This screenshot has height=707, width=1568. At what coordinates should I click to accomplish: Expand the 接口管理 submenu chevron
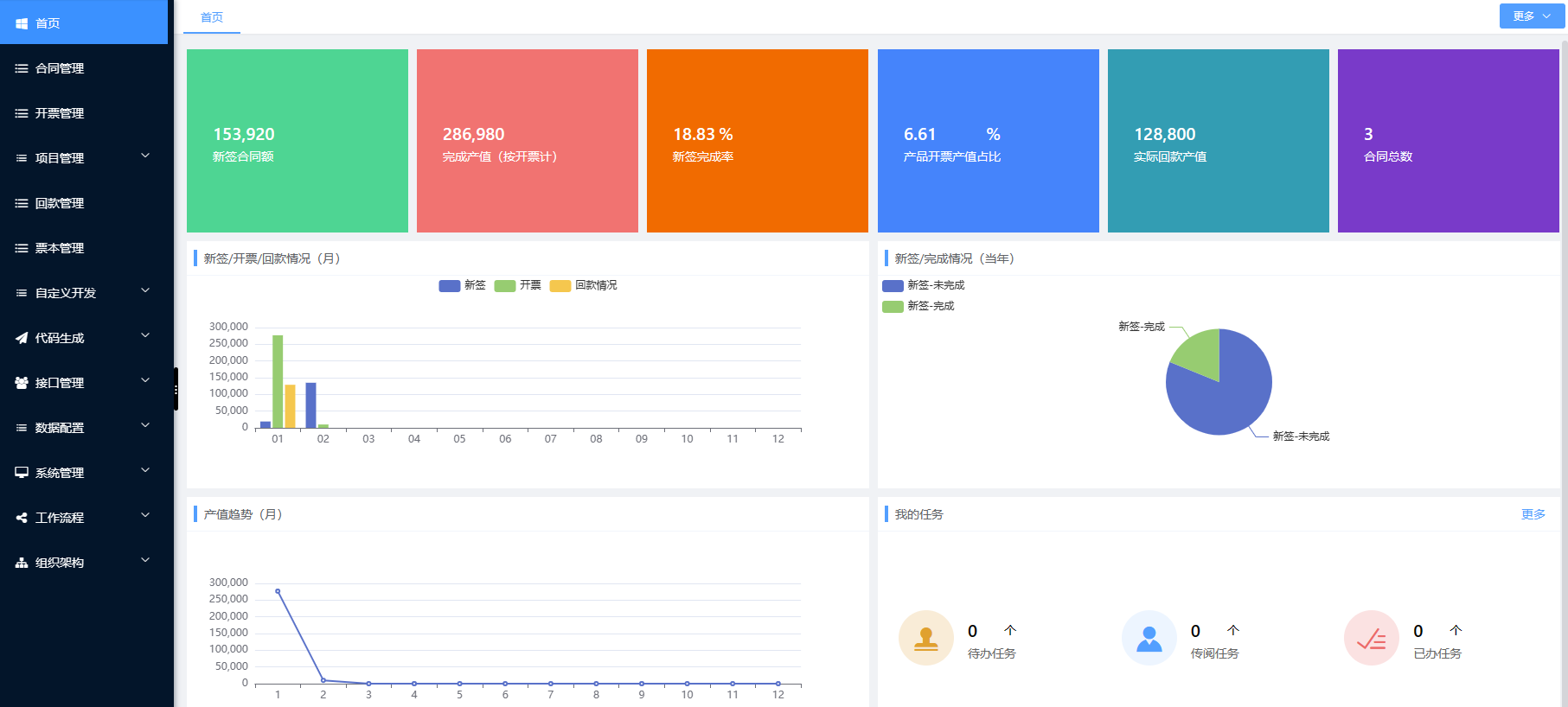[145, 381]
